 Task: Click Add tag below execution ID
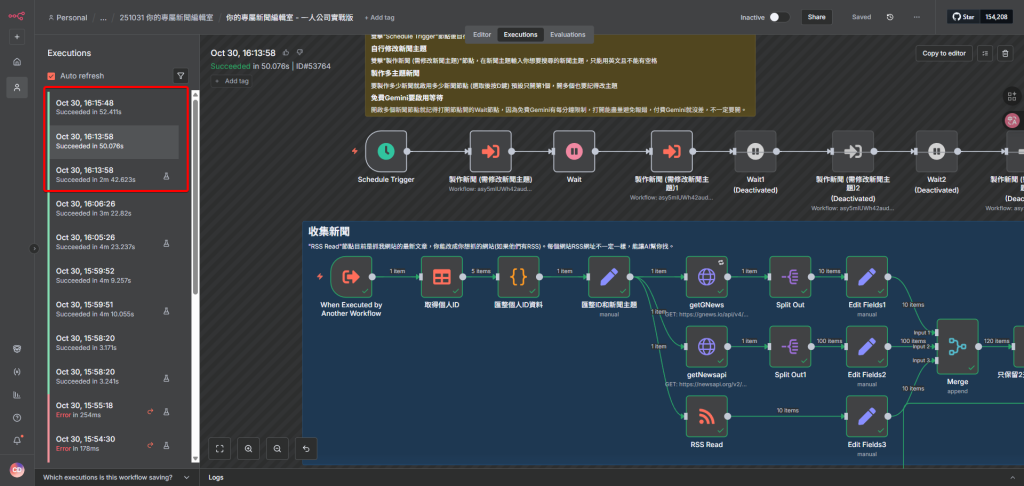[232, 81]
